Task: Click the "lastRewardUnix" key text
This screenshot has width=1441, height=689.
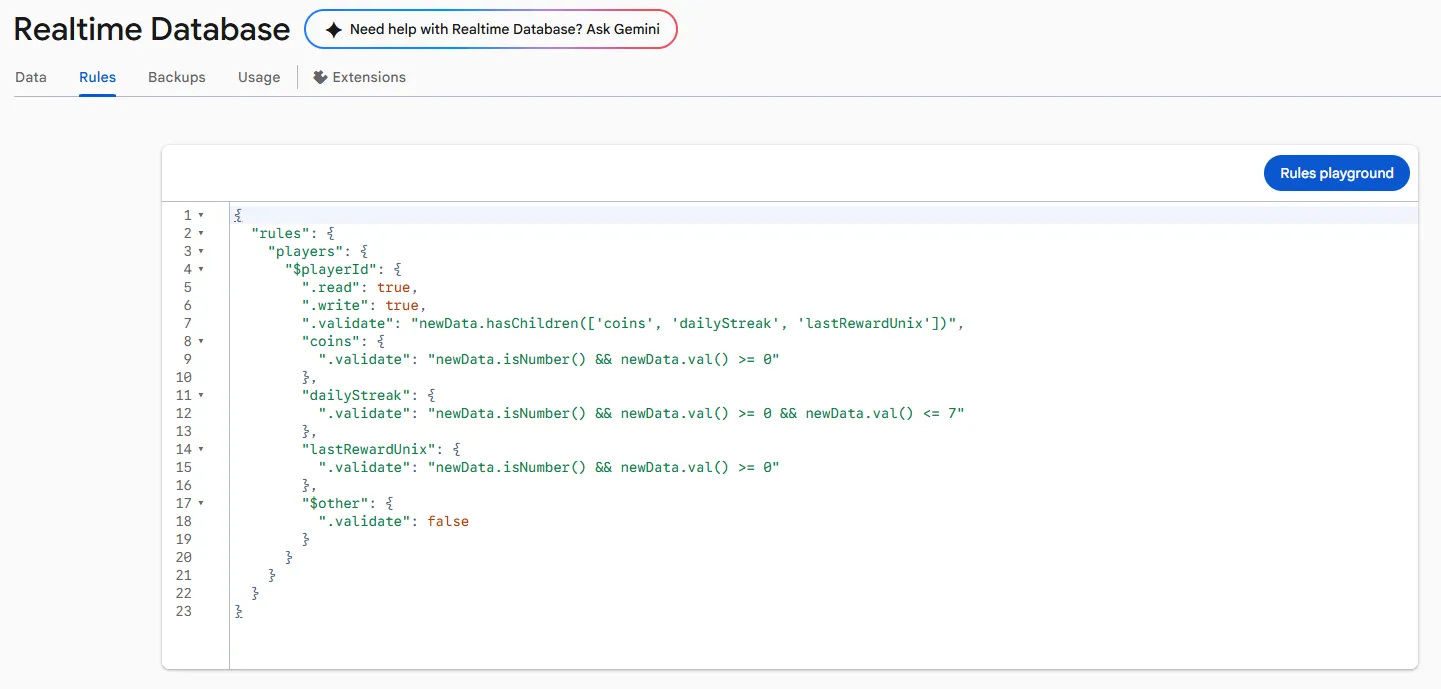Action: click(369, 449)
